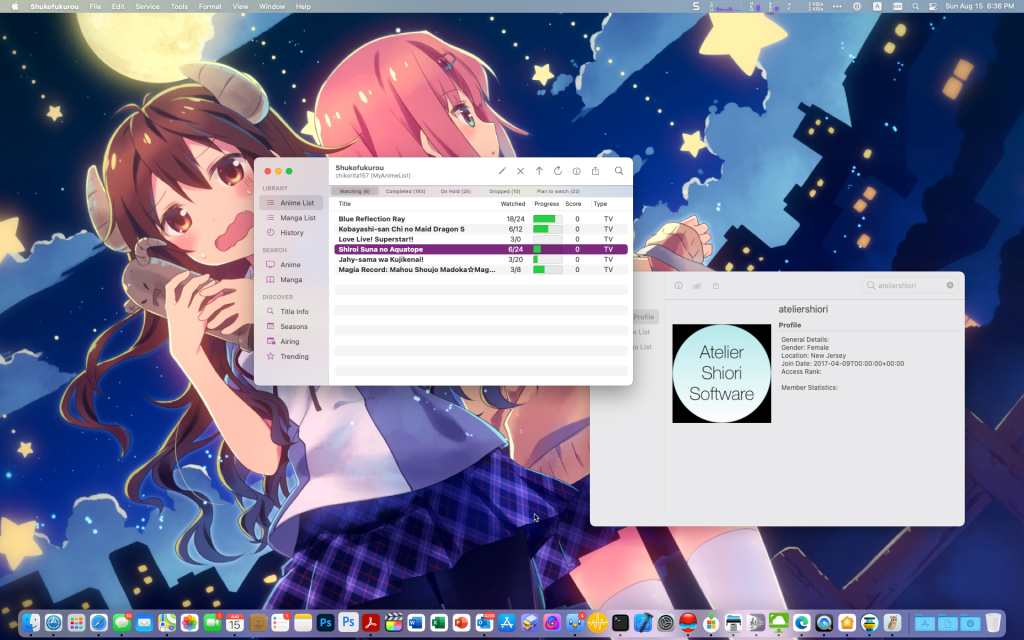
Task: Select Anime under the Search section
Action: pyautogui.click(x=291, y=264)
